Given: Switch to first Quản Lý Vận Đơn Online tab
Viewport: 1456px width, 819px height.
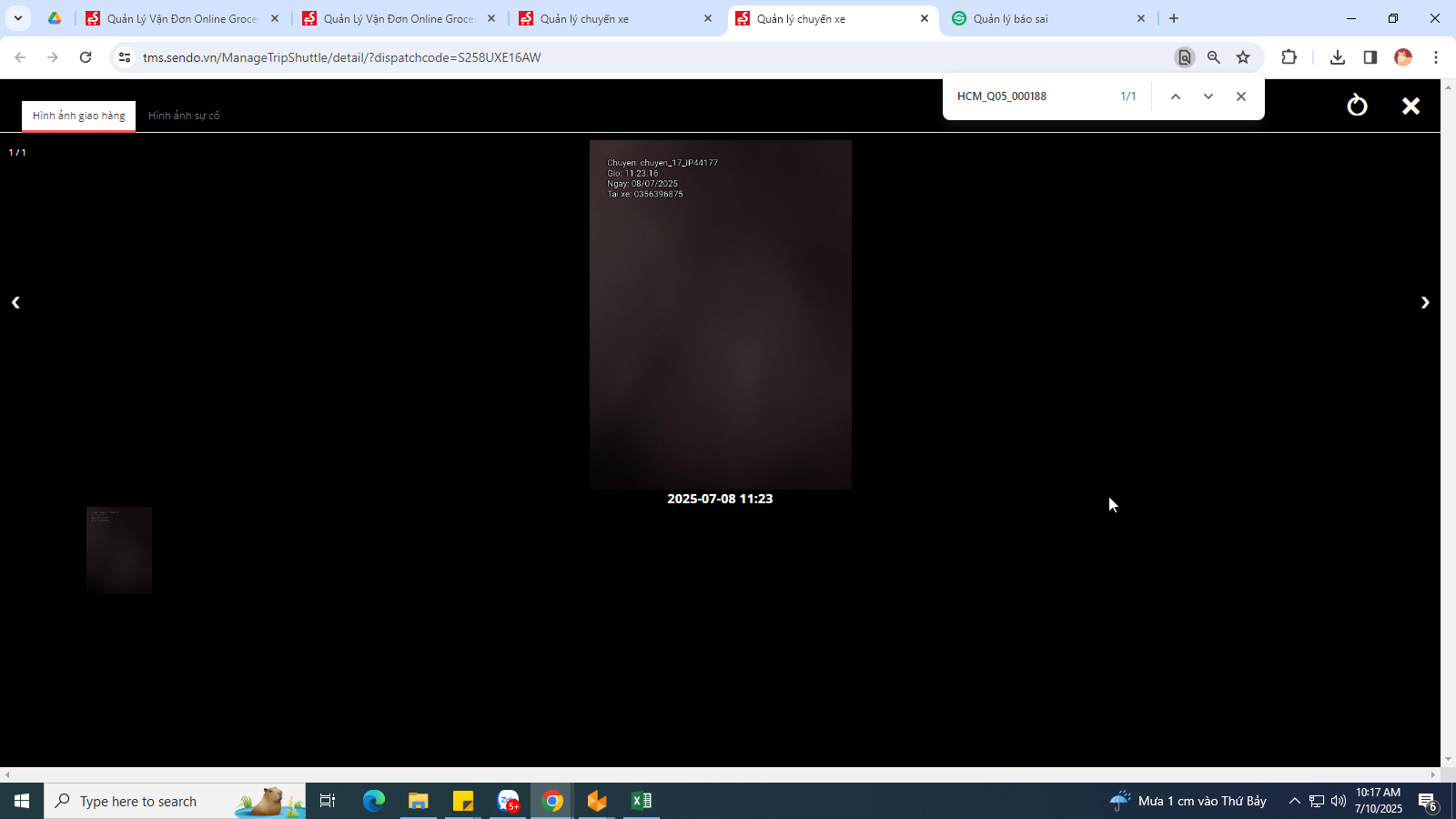Looking at the screenshot, I should pyautogui.click(x=182, y=18).
